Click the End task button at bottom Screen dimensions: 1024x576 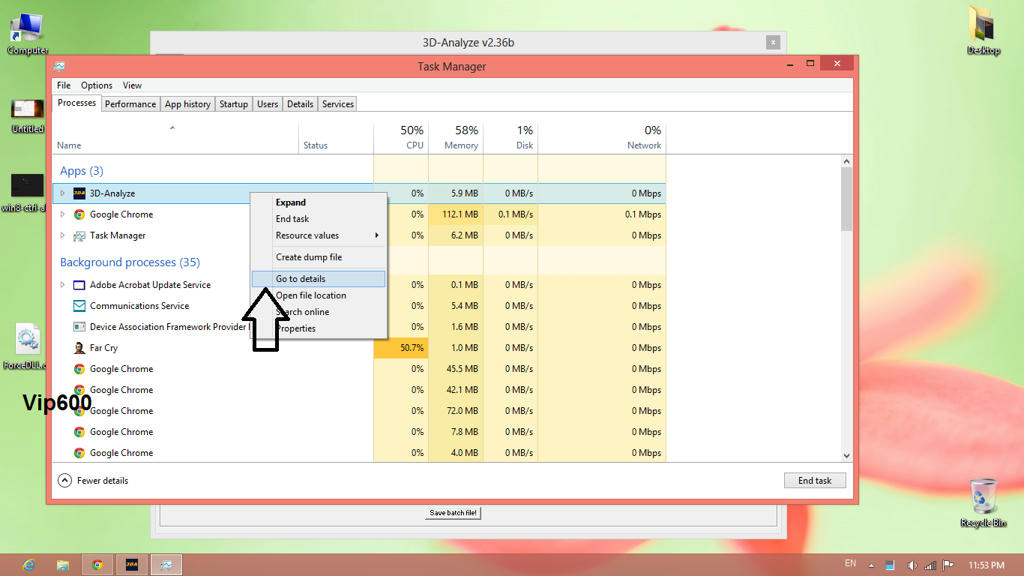pos(814,481)
